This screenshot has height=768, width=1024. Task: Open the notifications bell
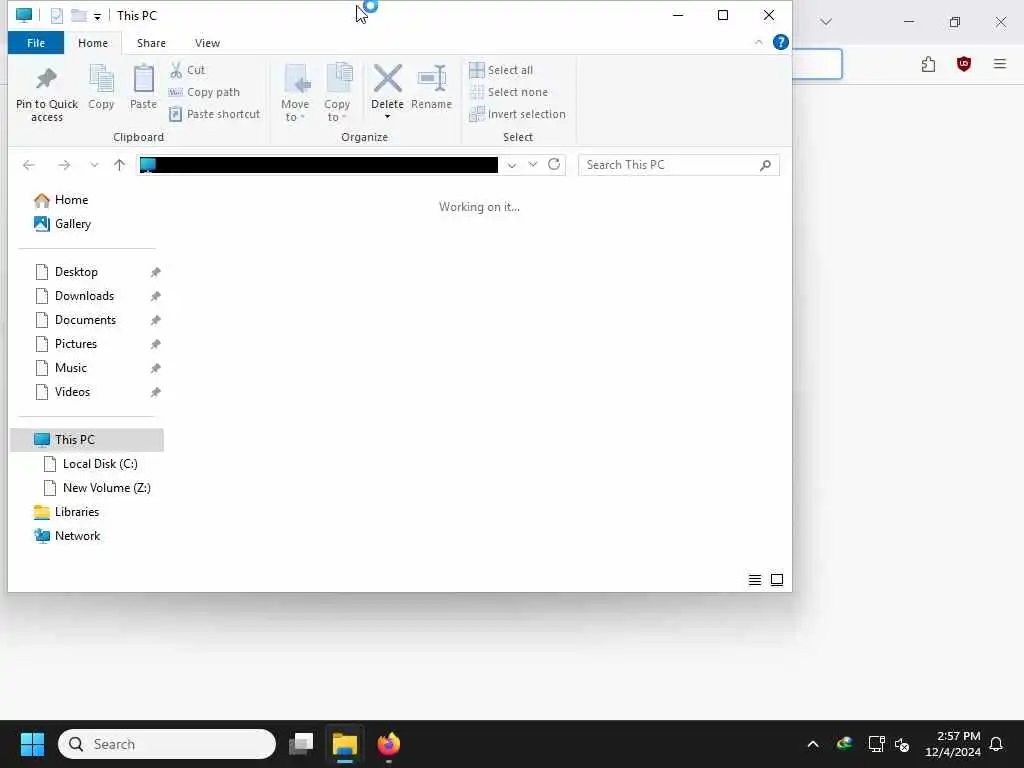click(x=997, y=744)
